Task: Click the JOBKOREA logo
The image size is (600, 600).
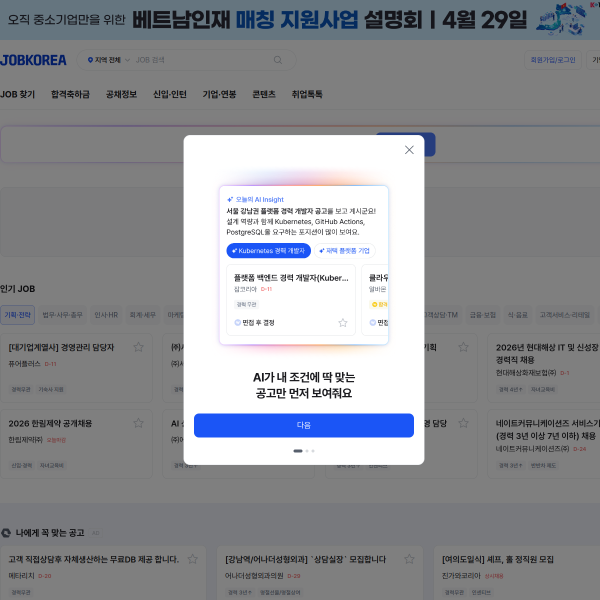Action: pos(33,60)
